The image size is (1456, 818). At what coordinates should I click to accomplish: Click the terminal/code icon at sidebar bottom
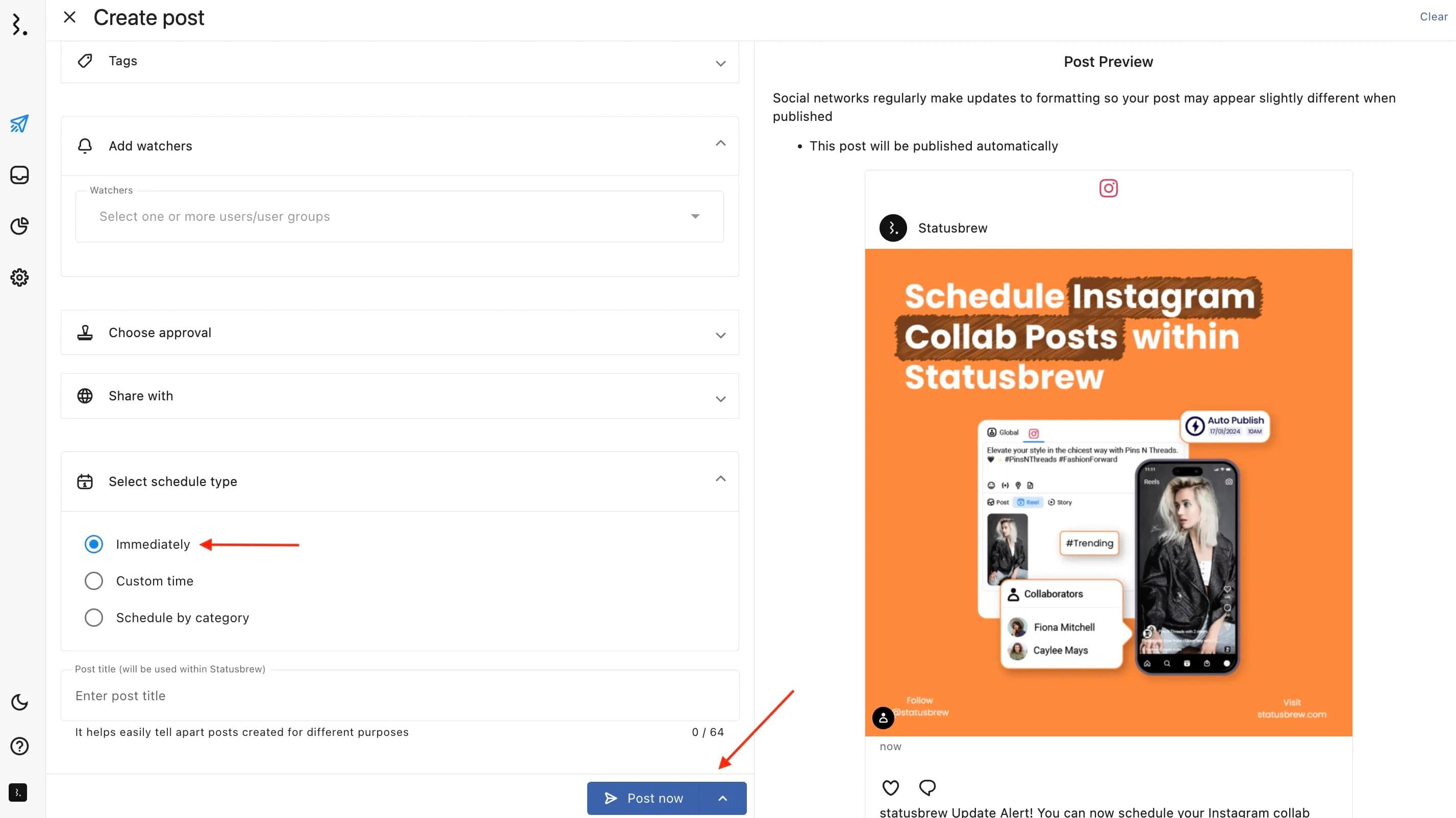19,792
